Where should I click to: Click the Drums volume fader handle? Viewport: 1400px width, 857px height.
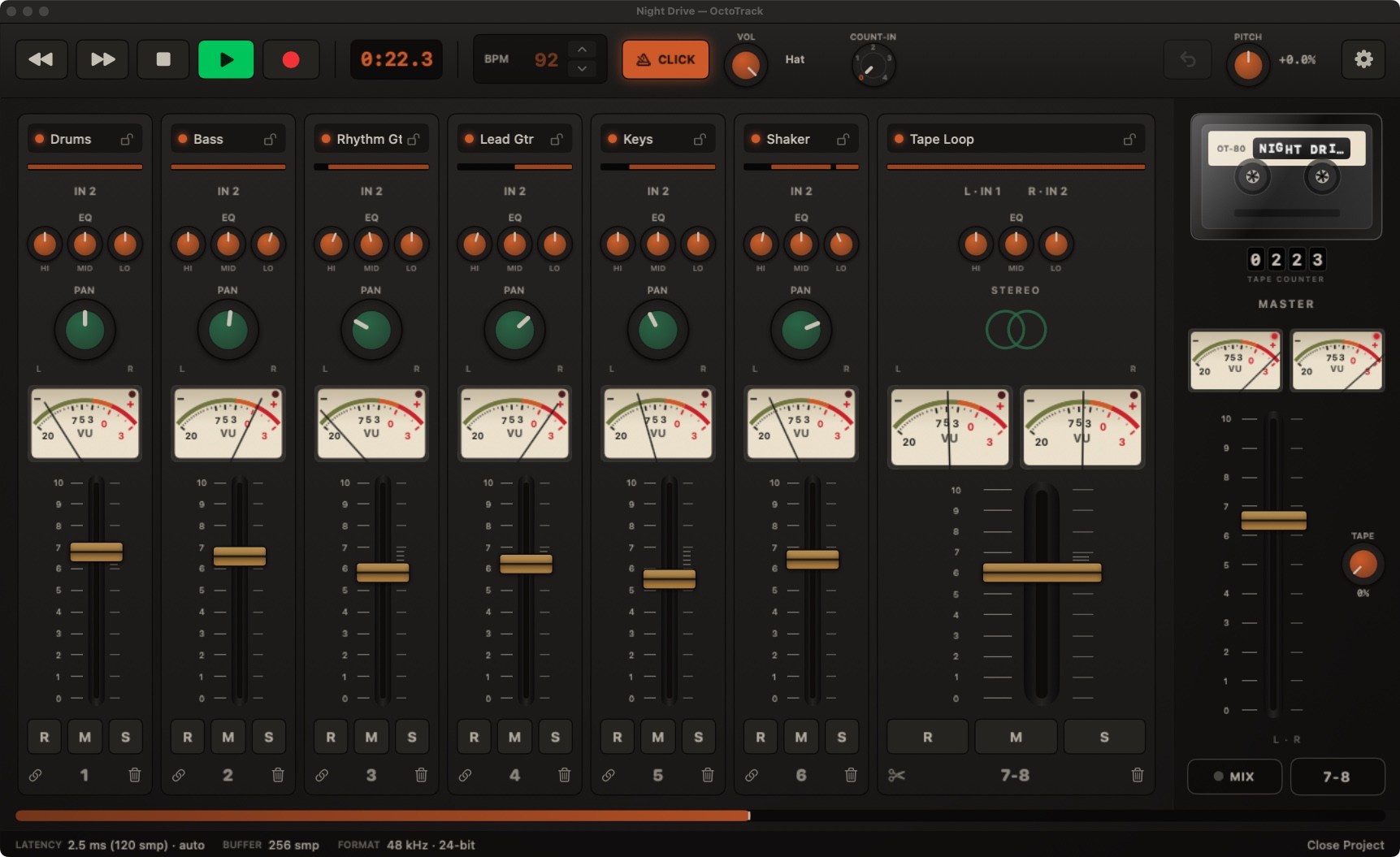[96, 552]
